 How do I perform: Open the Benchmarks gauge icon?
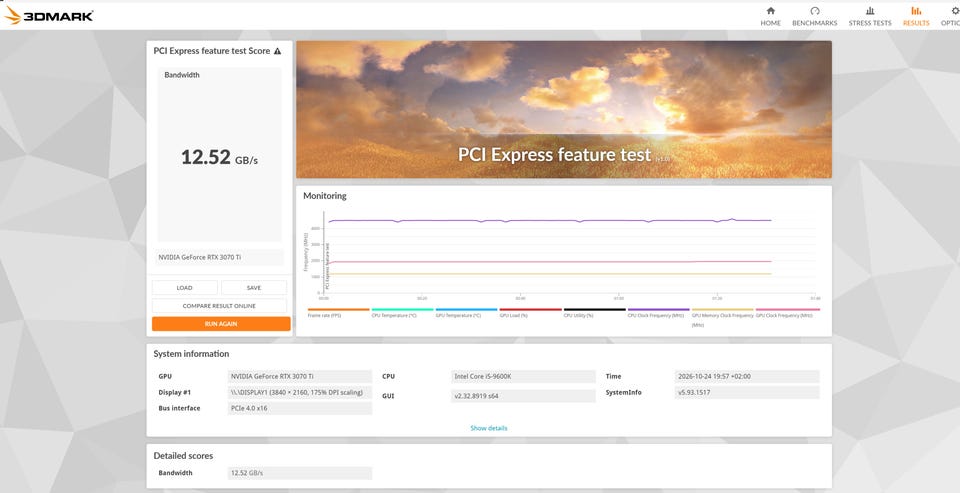pyautogui.click(x=814, y=11)
